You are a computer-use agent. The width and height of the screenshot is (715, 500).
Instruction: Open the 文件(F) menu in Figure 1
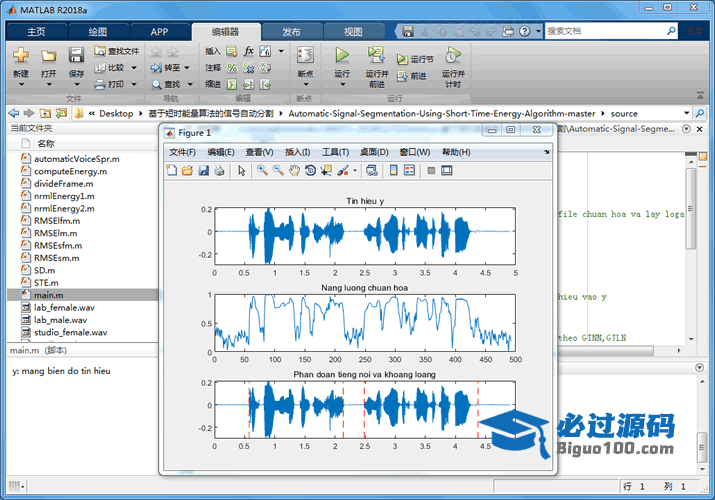point(182,152)
